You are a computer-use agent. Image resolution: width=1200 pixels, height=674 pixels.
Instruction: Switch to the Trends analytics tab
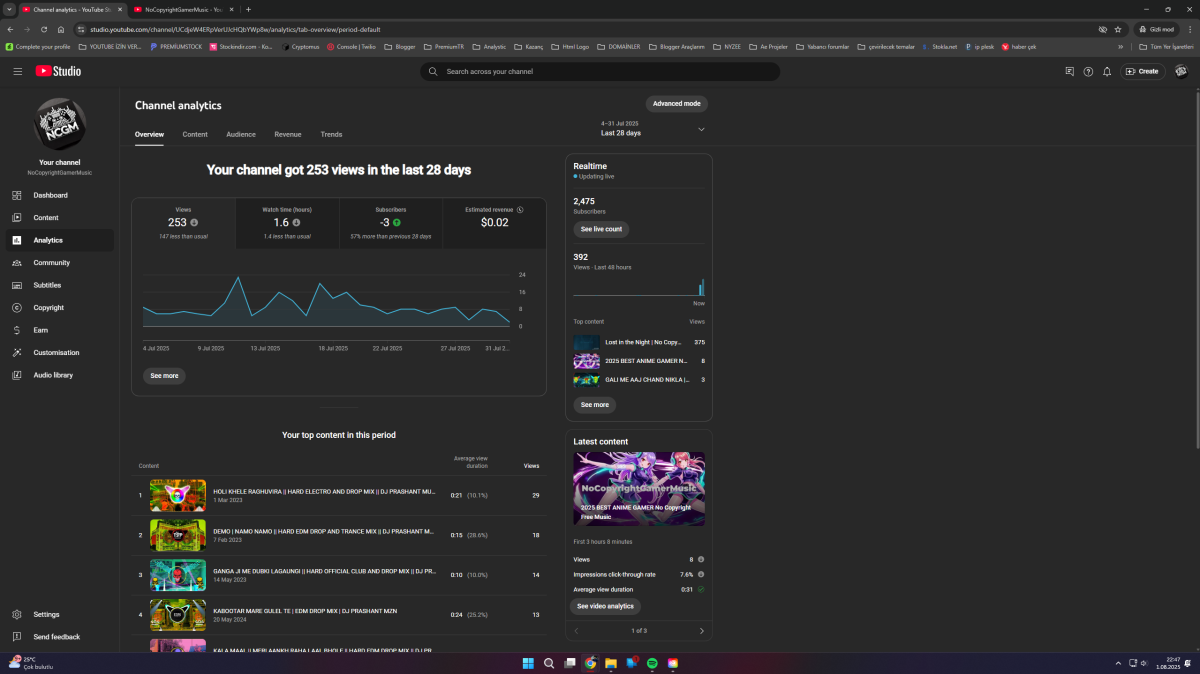(331, 134)
